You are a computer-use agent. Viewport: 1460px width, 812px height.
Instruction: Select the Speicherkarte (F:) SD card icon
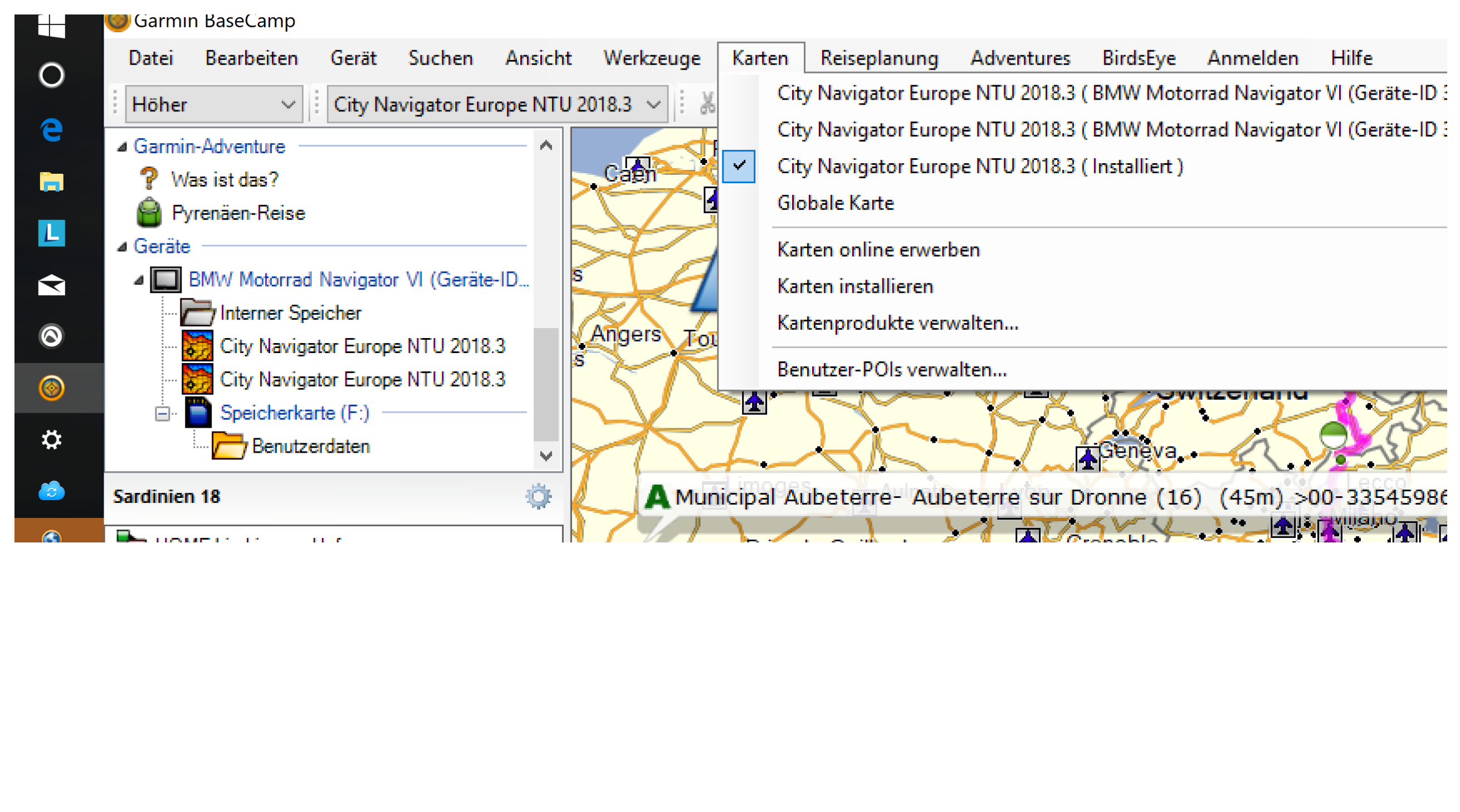click(x=198, y=413)
